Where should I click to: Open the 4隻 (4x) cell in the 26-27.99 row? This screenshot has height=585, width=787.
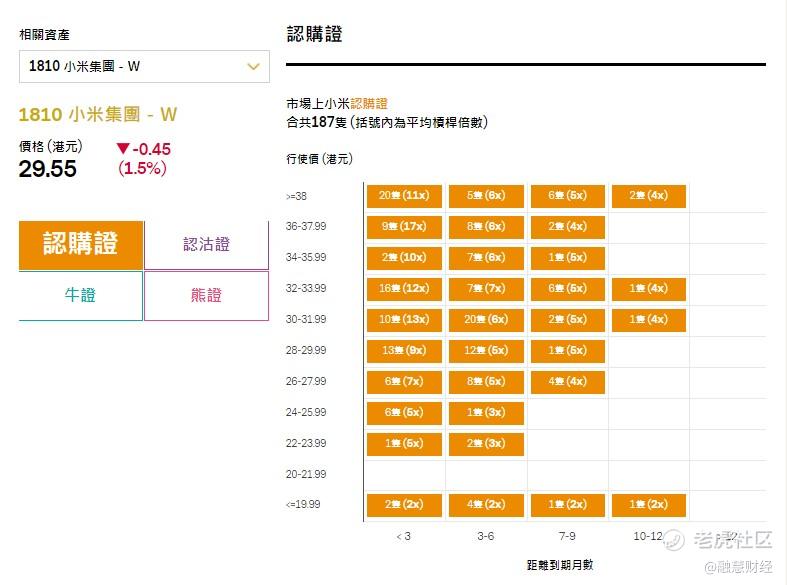[x=568, y=382]
